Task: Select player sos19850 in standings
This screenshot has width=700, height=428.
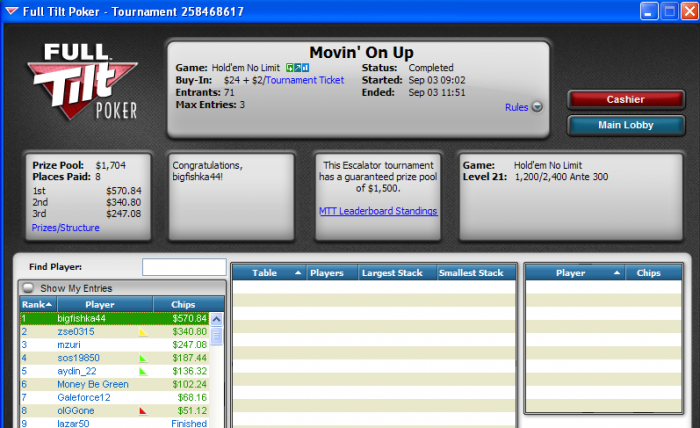Action: pos(114,358)
